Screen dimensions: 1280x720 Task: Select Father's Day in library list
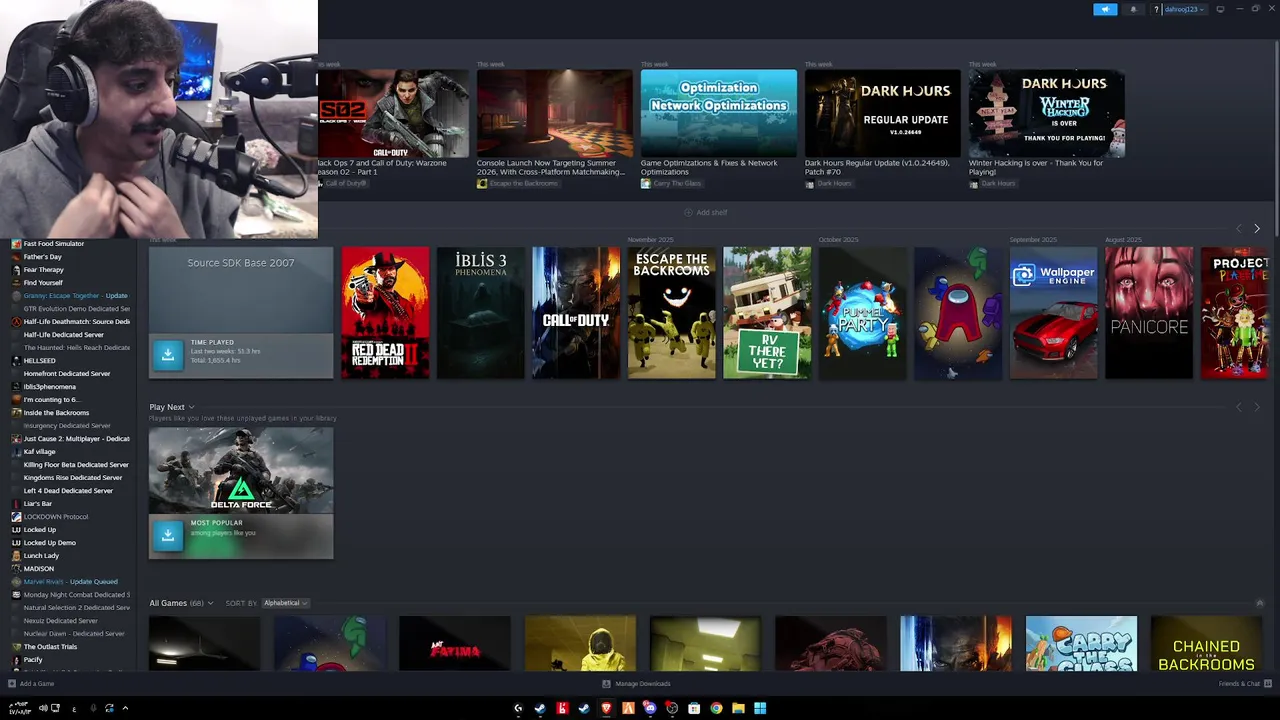tap(42, 256)
